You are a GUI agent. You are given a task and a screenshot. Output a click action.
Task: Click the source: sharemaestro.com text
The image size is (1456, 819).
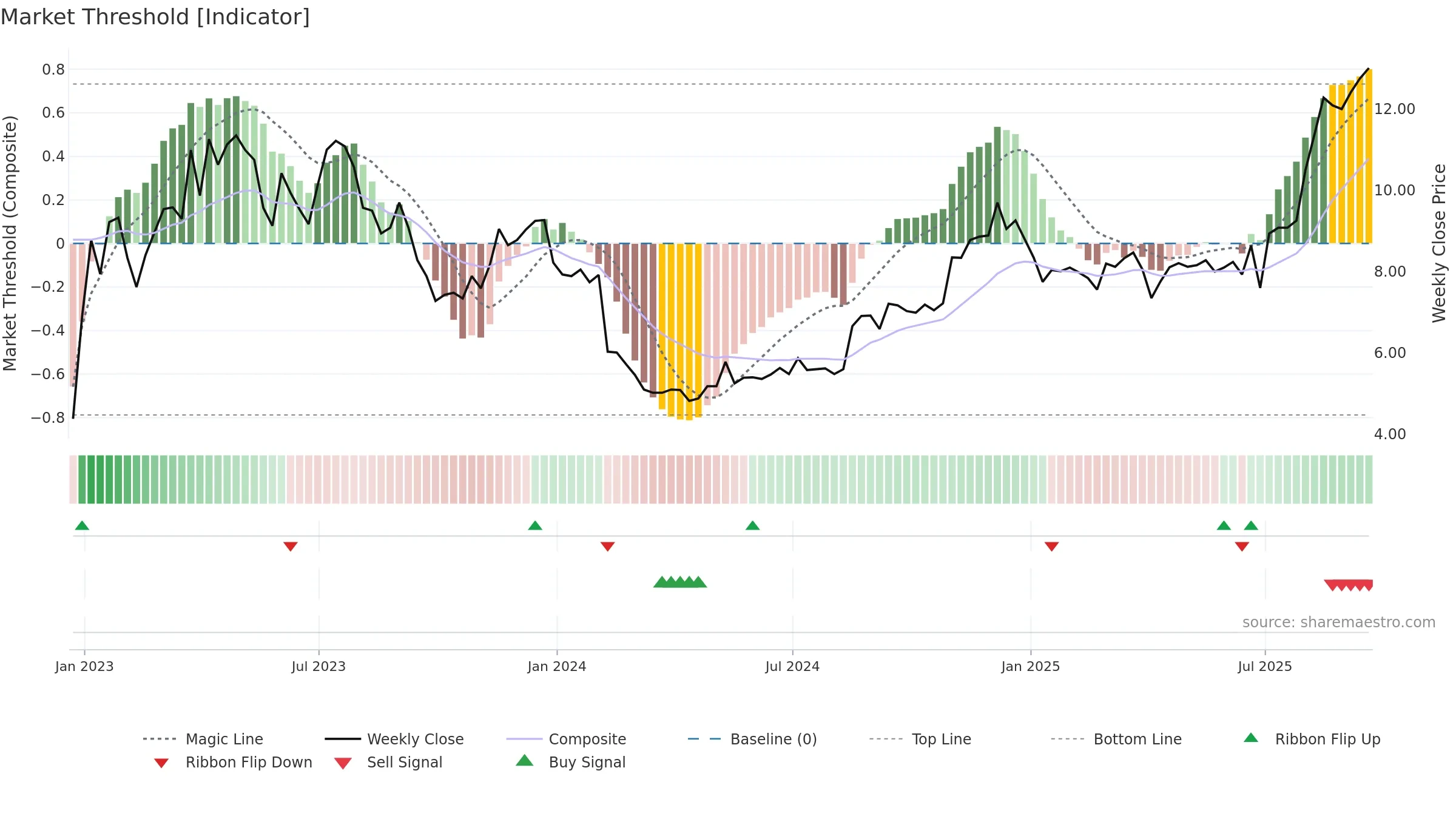[x=1339, y=622]
